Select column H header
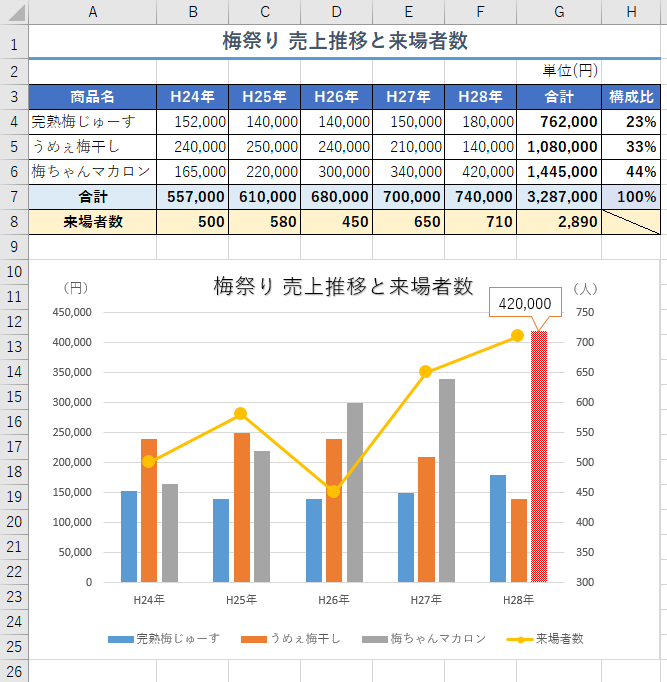The width and height of the screenshot is (667, 682). click(631, 12)
